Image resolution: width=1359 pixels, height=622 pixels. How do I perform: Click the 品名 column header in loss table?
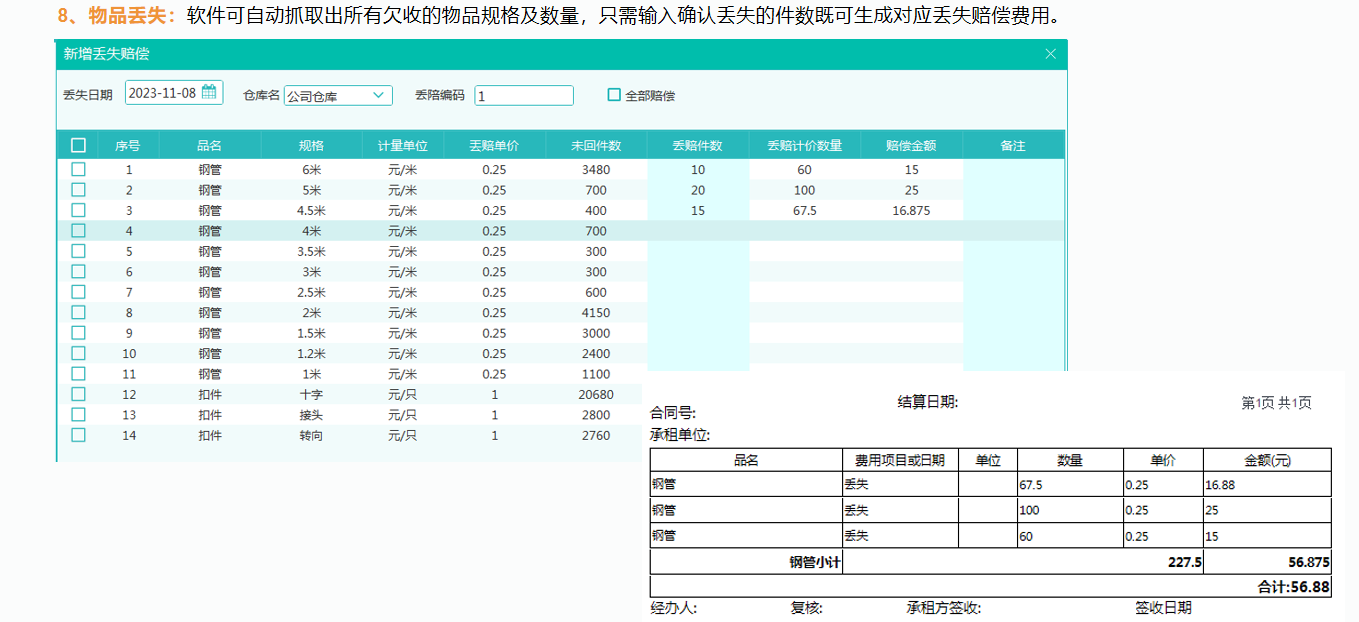click(x=209, y=145)
